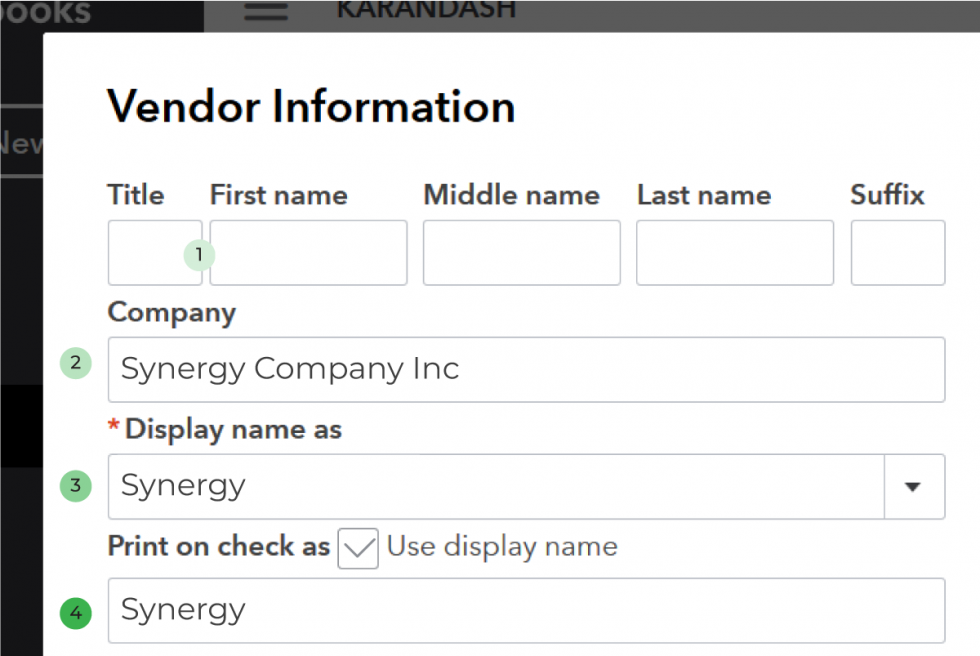Viewport: 980px width, 656px height.
Task: Click the Use display name label text
Action: [502, 547]
